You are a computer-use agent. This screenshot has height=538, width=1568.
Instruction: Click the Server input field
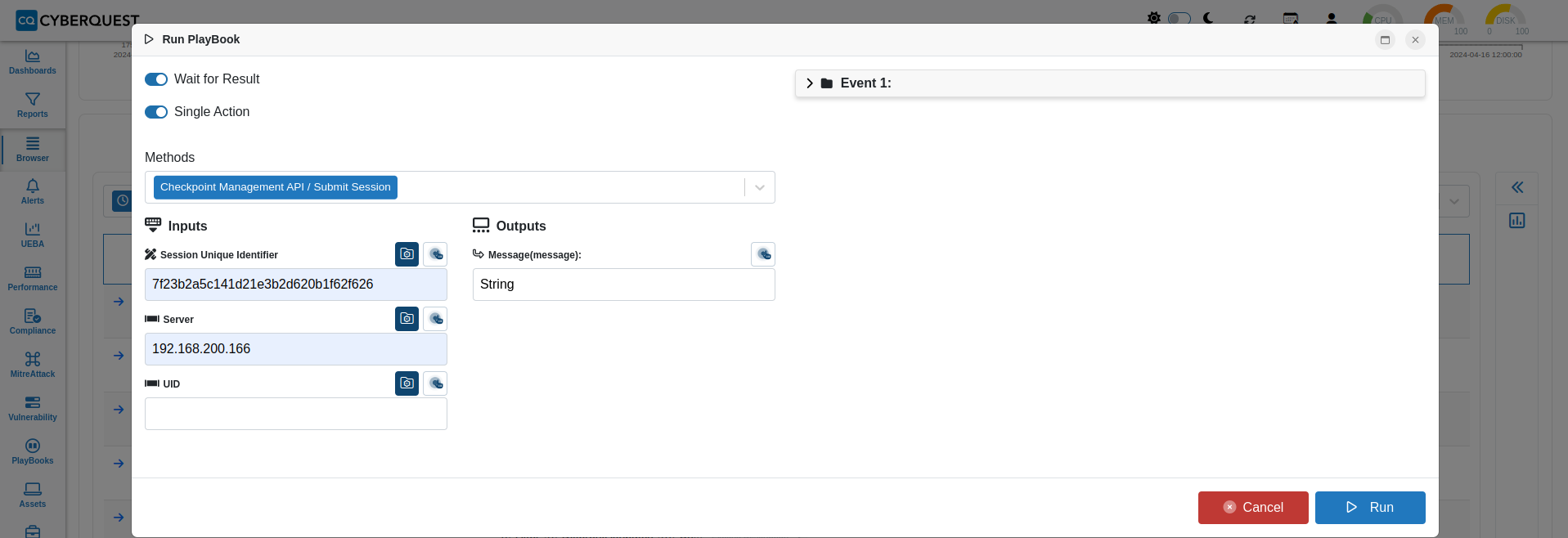click(296, 349)
